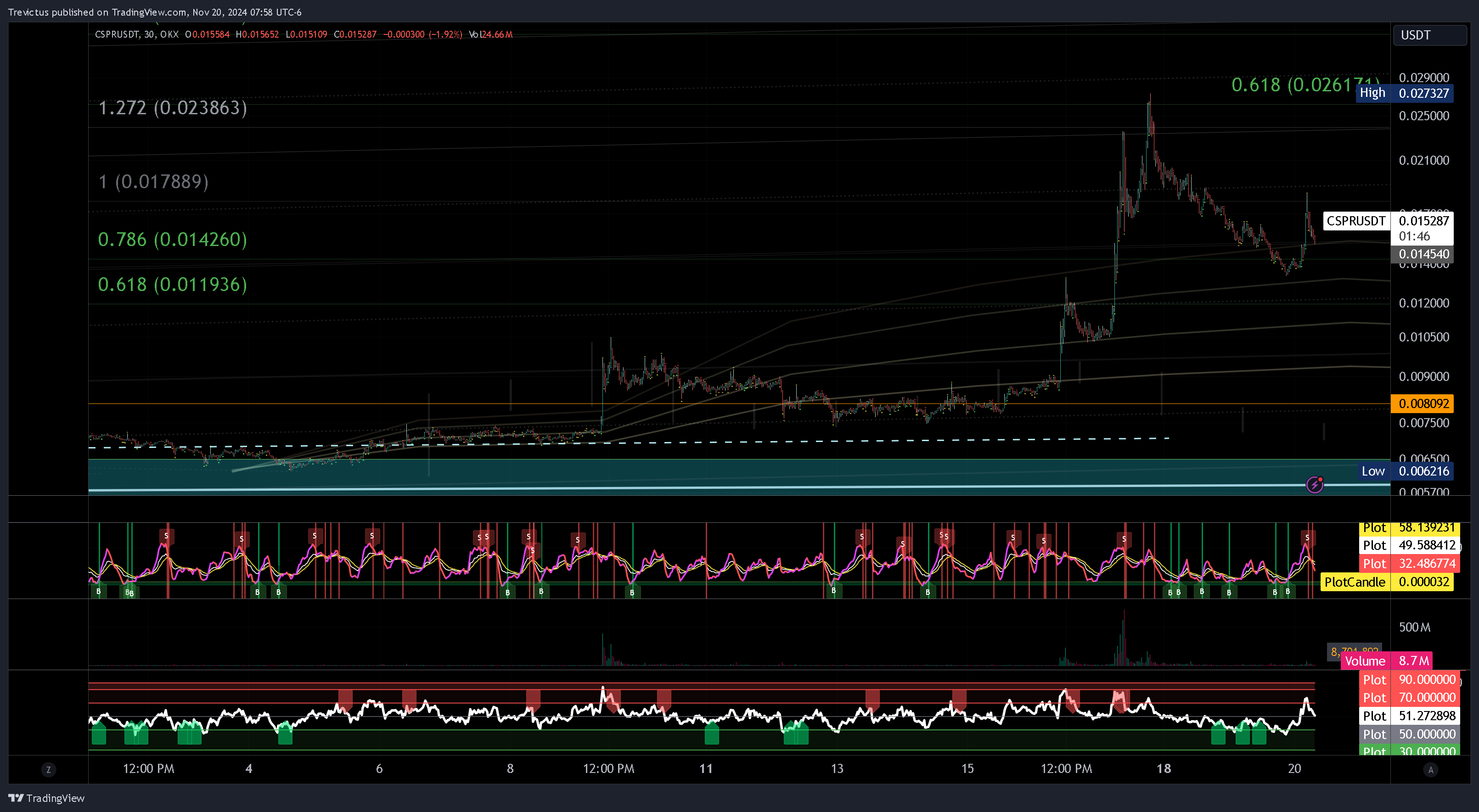Click date 18 on the time axis
1479x812 pixels.
1164,768
